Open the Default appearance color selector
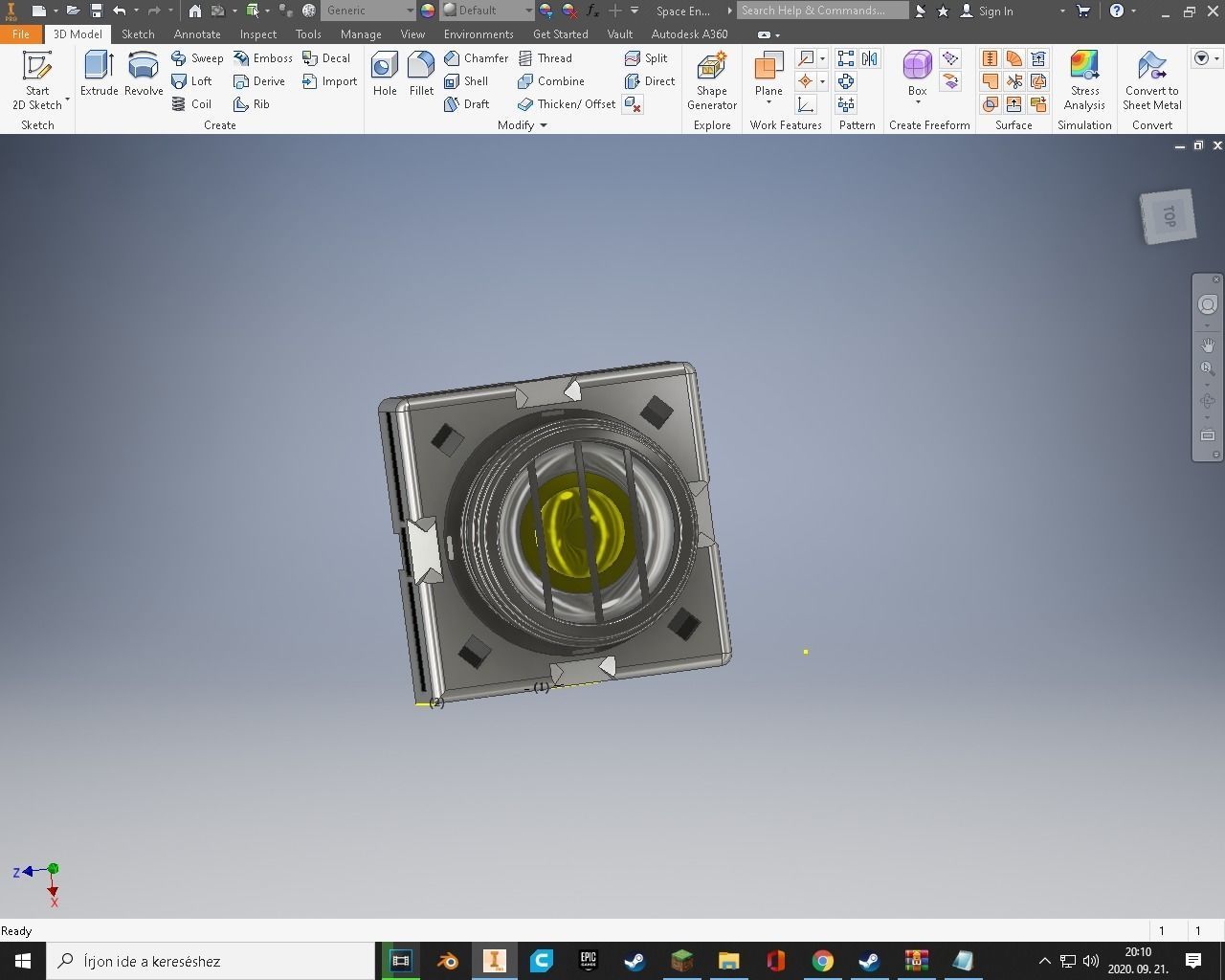The height and width of the screenshot is (980, 1225). point(529,11)
